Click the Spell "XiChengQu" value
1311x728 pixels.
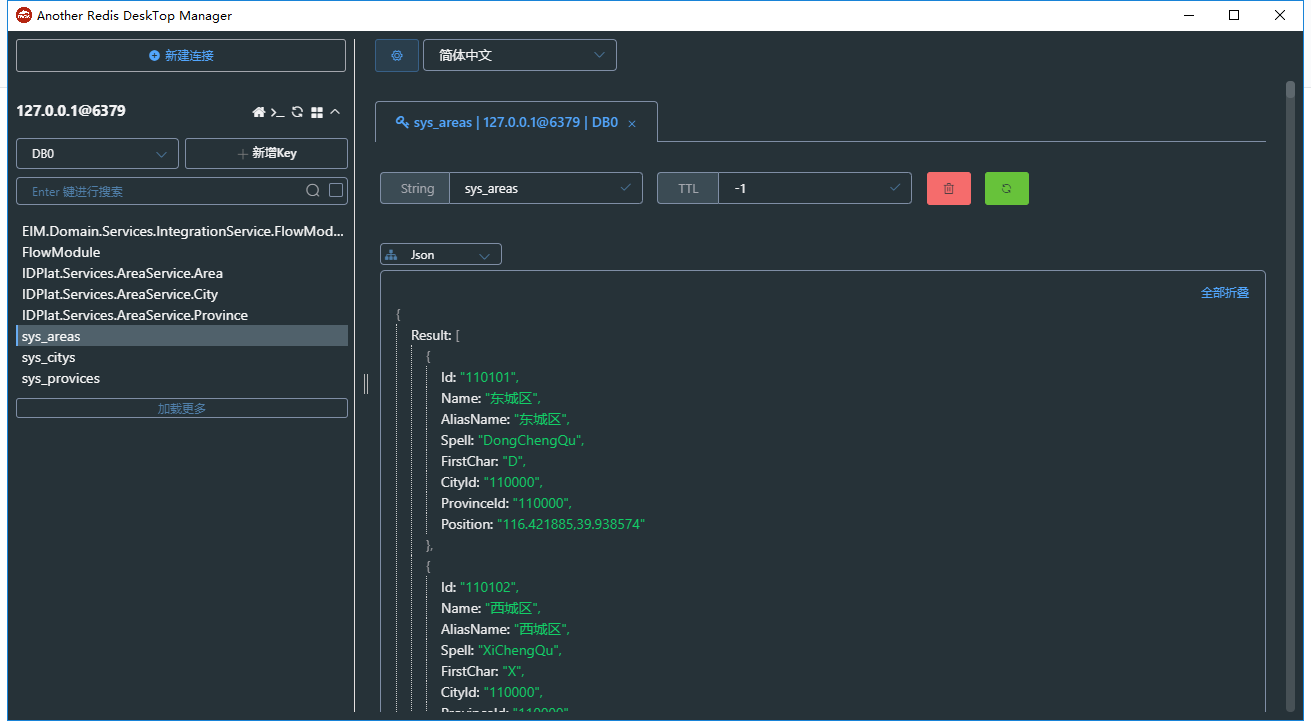click(520, 650)
